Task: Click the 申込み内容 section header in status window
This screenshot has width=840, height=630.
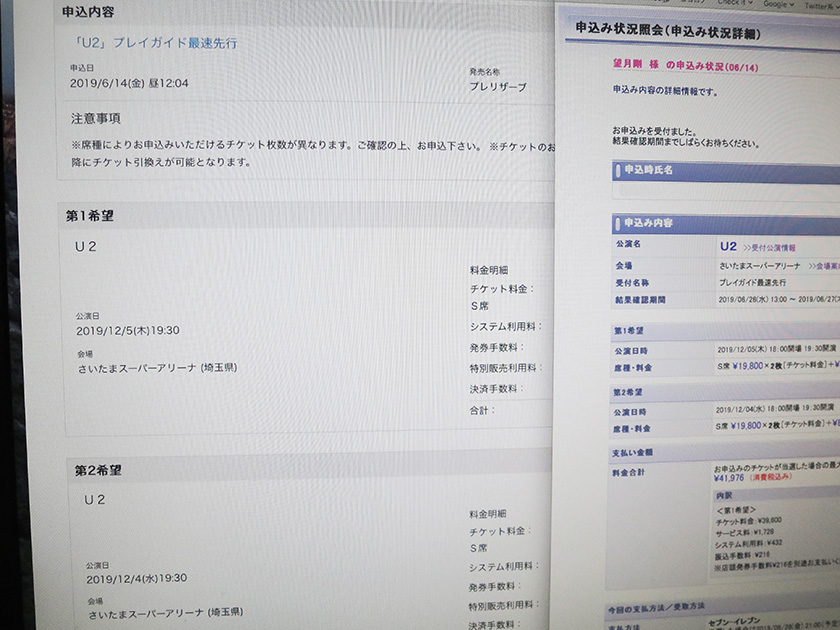Action: tap(726, 224)
